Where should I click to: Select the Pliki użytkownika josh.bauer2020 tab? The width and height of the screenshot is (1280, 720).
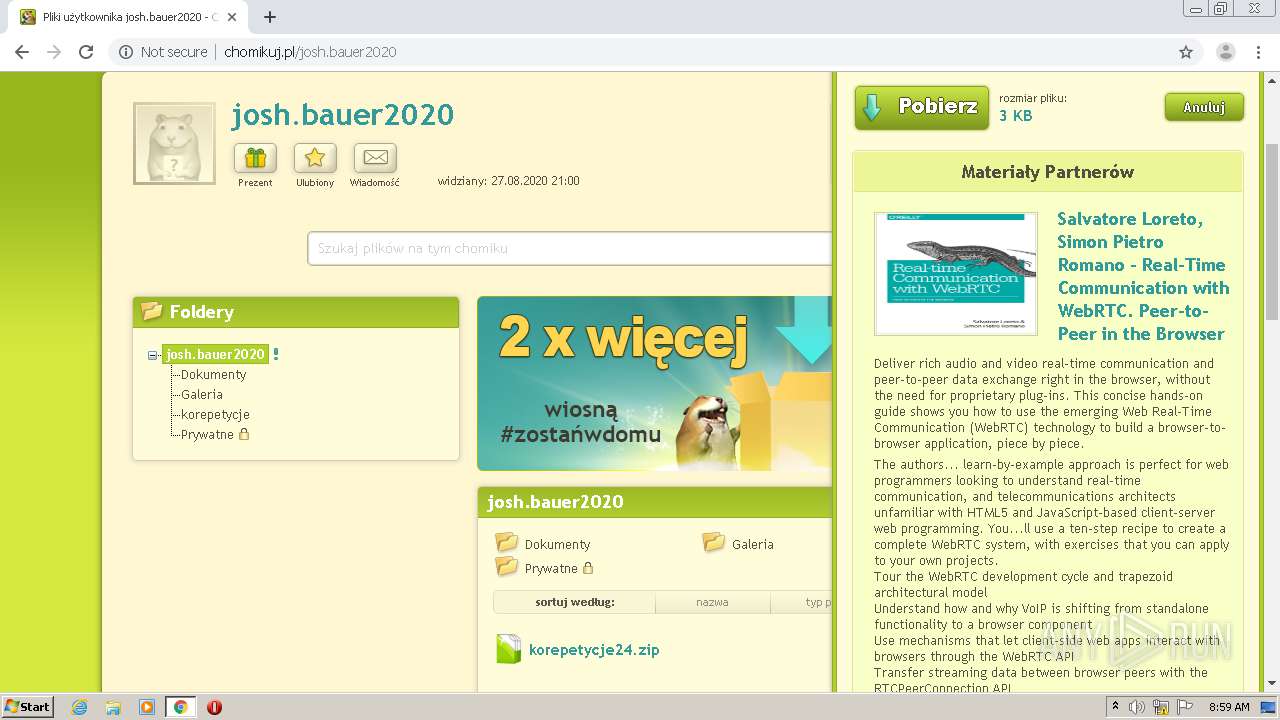[126, 17]
